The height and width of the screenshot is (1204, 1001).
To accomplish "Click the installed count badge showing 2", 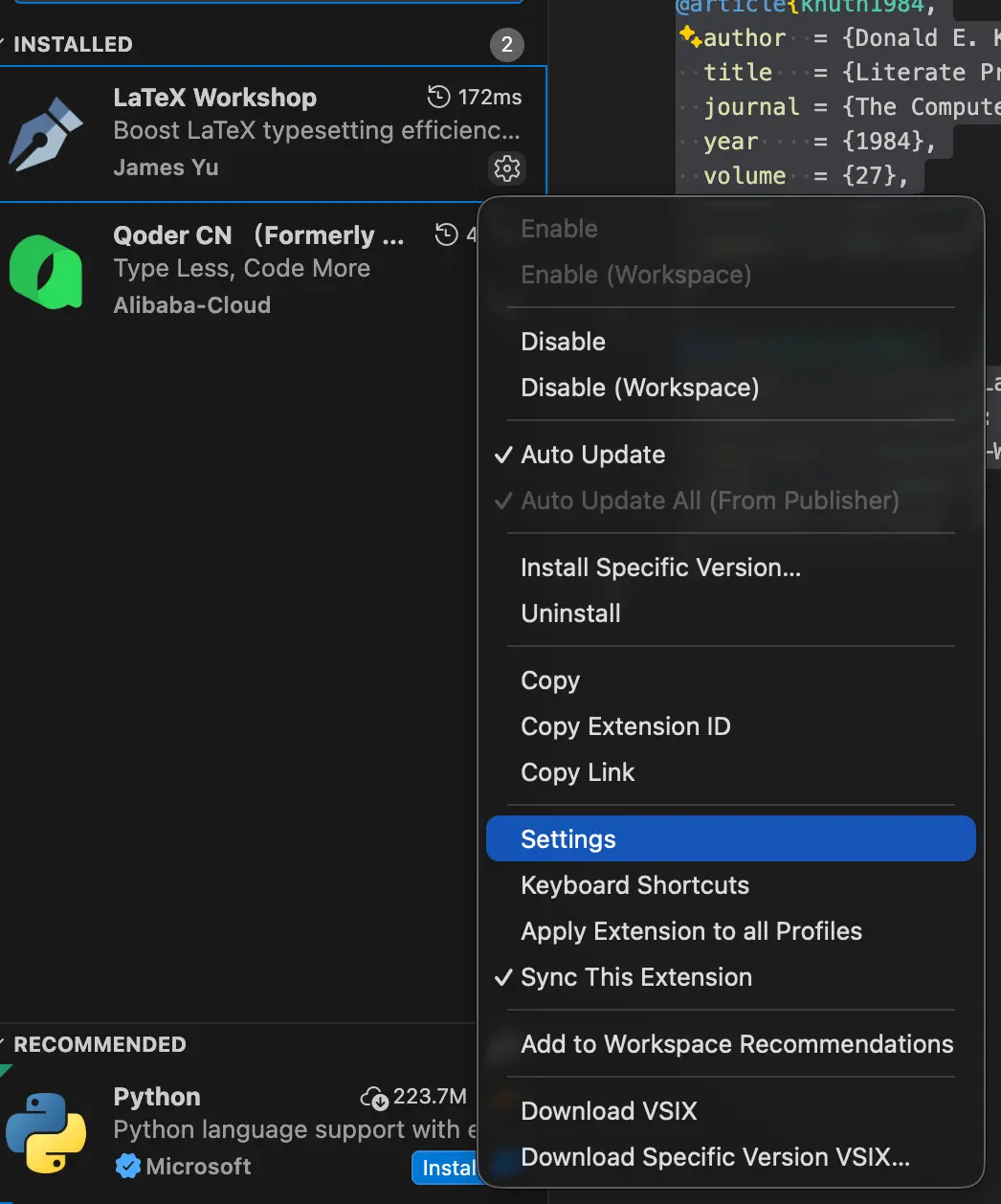I will [507, 44].
